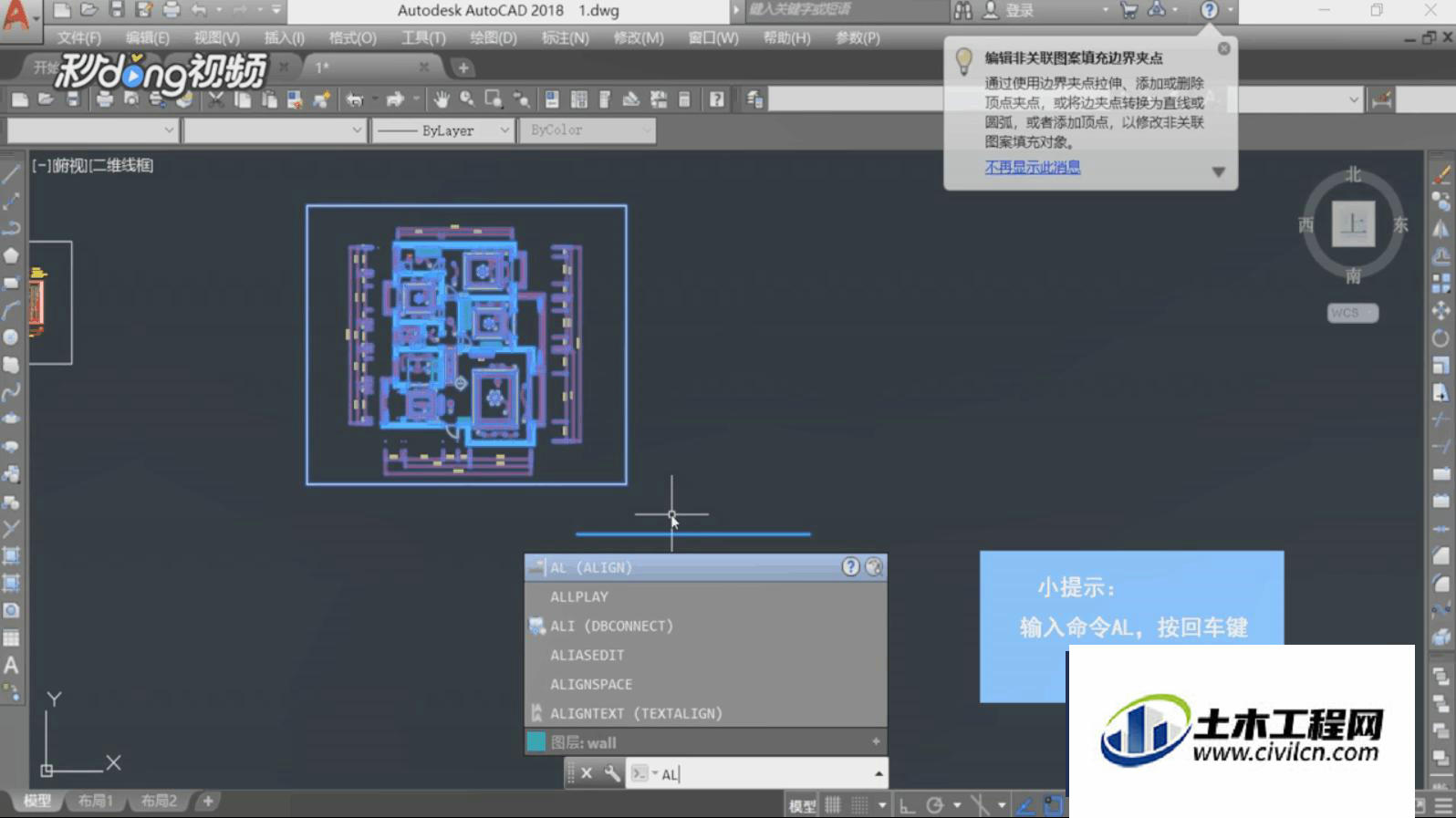The height and width of the screenshot is (818, 1456).
Task: Open the first empty dropdown on the properties toolbar
Action: (x=91, y=130)
